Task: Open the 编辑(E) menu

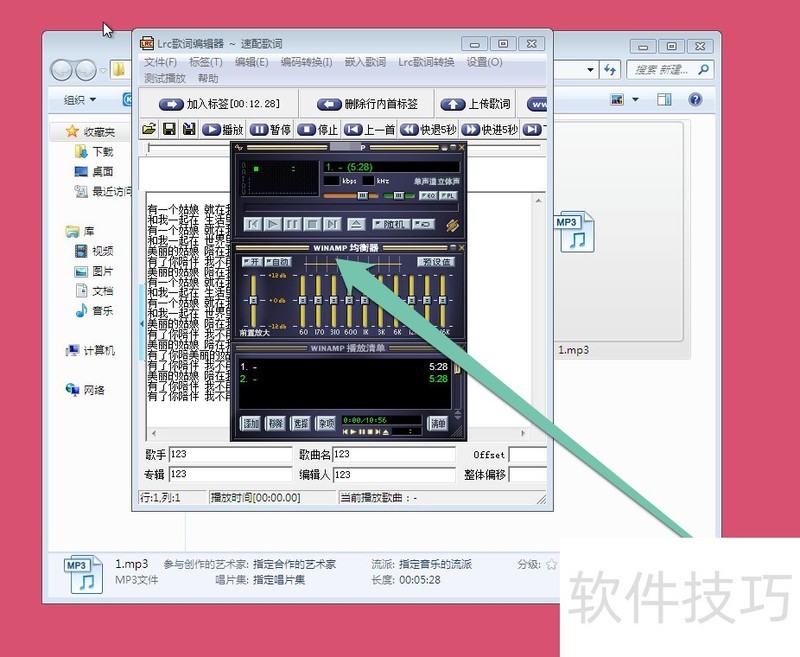Action: 252,62
